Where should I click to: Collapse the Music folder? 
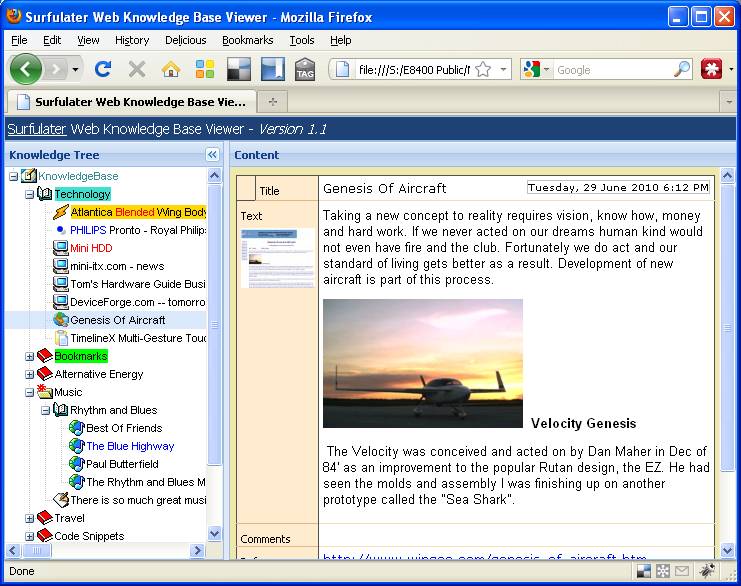coord(29,392)
